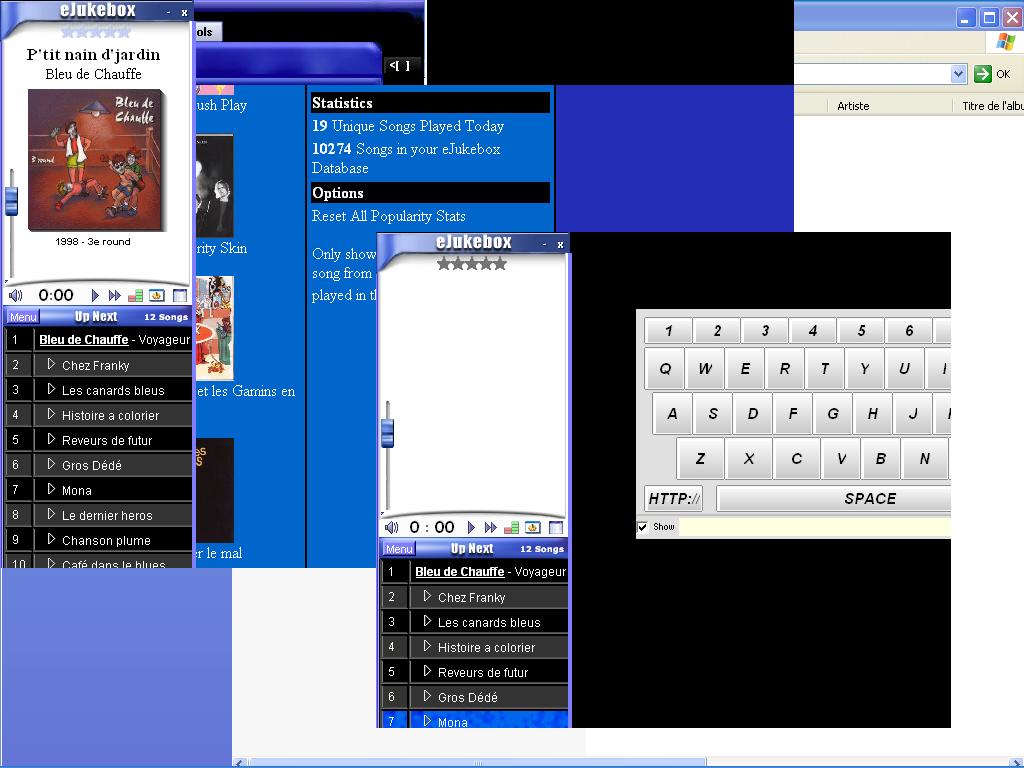Screen dimensions: 1024x768
Task: Play button in blank eJukebox window
Action: (472, 528)
